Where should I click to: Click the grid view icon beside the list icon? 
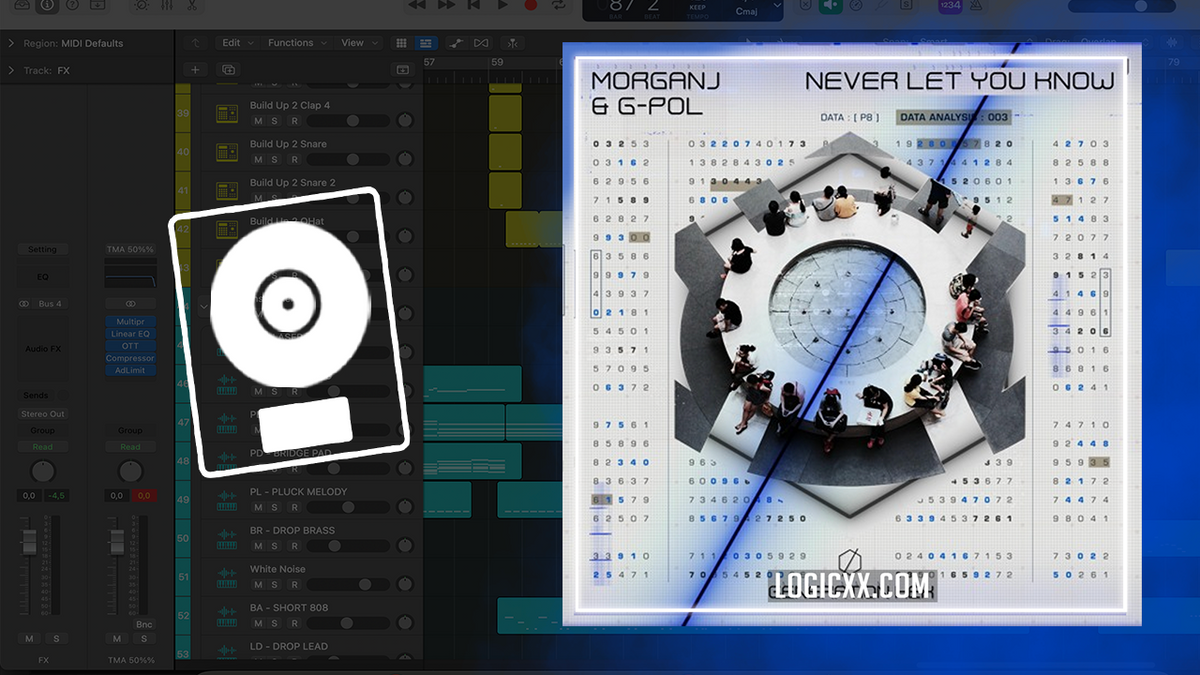402,43
